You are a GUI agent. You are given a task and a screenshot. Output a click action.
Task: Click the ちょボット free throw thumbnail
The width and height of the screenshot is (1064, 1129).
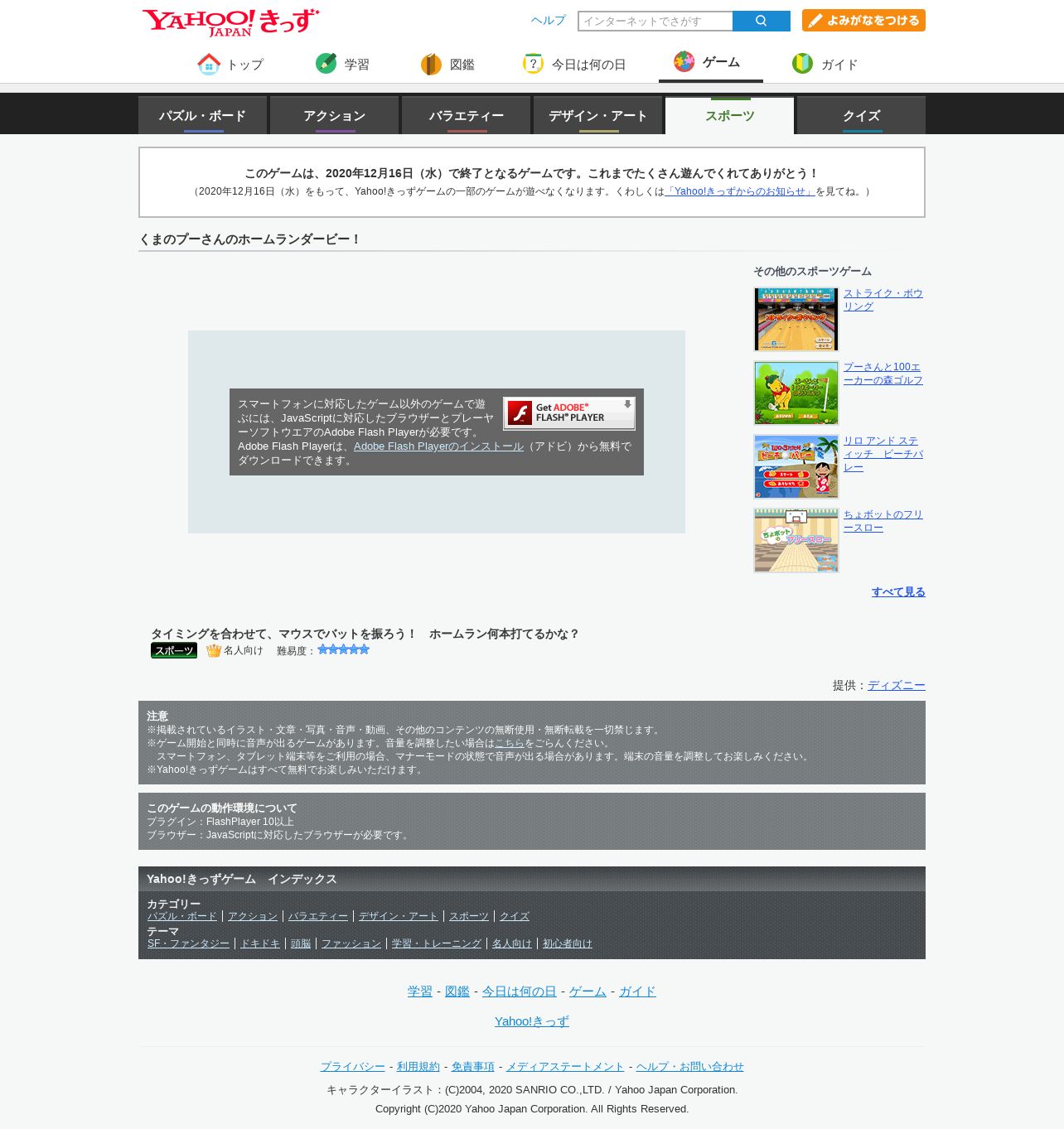coord(796,540)
